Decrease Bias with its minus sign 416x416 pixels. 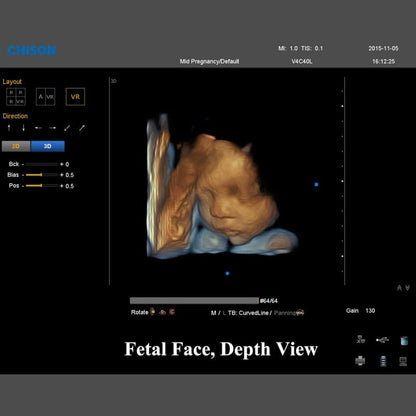pyautogui.click(x=23, y=175)
